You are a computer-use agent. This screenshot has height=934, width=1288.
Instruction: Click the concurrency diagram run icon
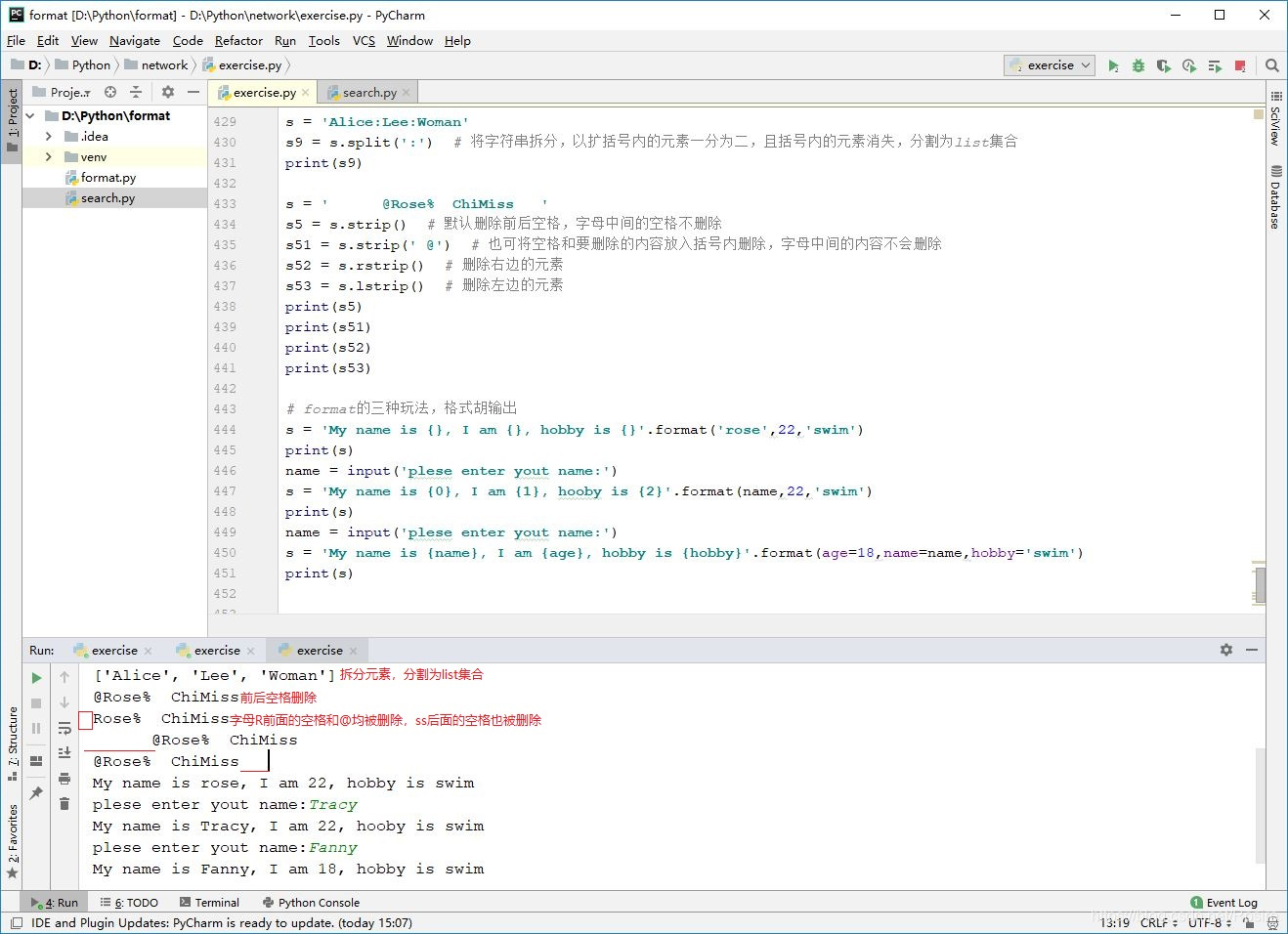pyautogui.click(x=1215, y=65)
